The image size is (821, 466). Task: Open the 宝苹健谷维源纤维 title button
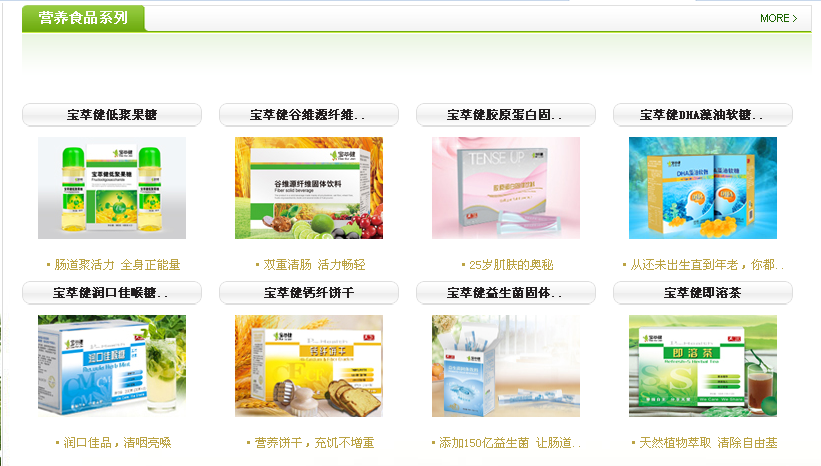coord(309,115)
